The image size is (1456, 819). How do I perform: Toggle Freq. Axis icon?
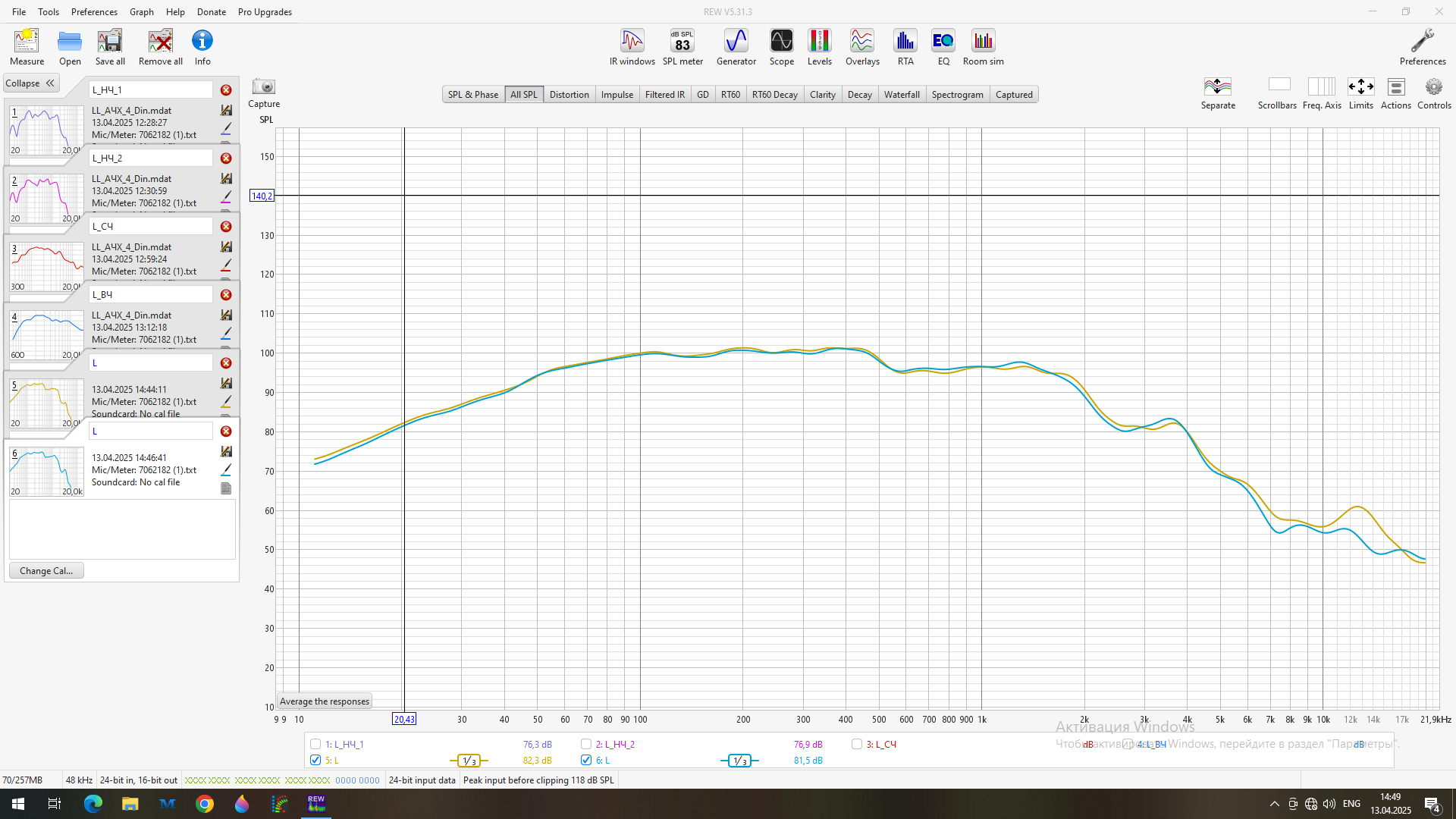click(x=1322, y=93)
